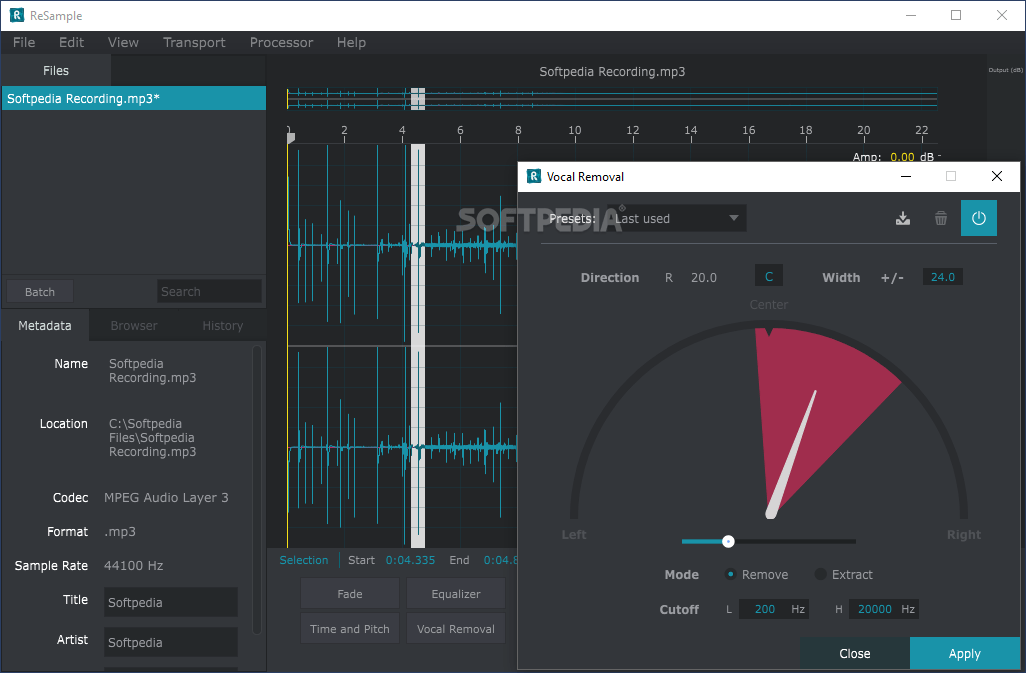Switch to the History tab

pos(222,325)
